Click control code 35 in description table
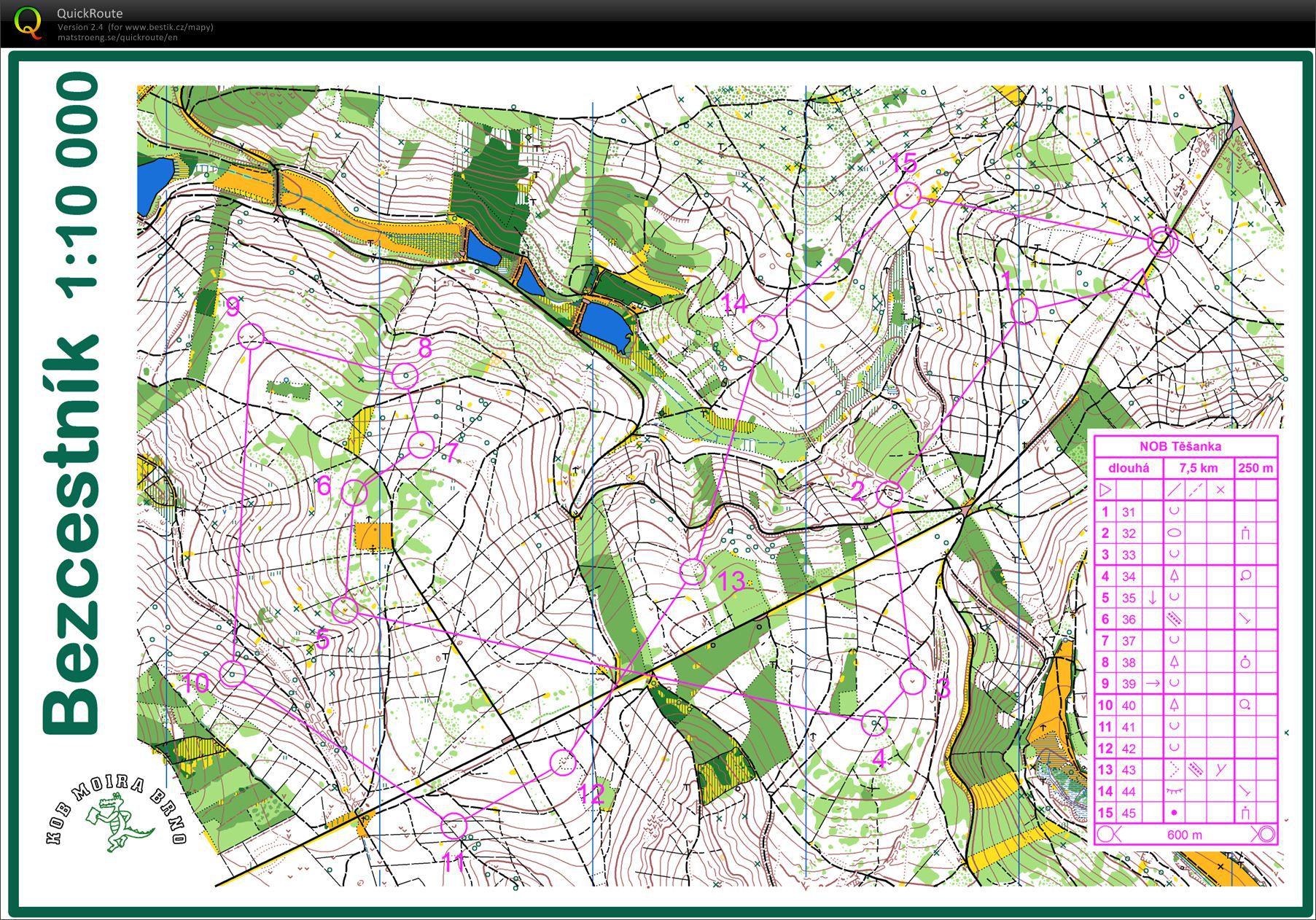Viewport: 1316px width, 920px height. coord(1129,598)
